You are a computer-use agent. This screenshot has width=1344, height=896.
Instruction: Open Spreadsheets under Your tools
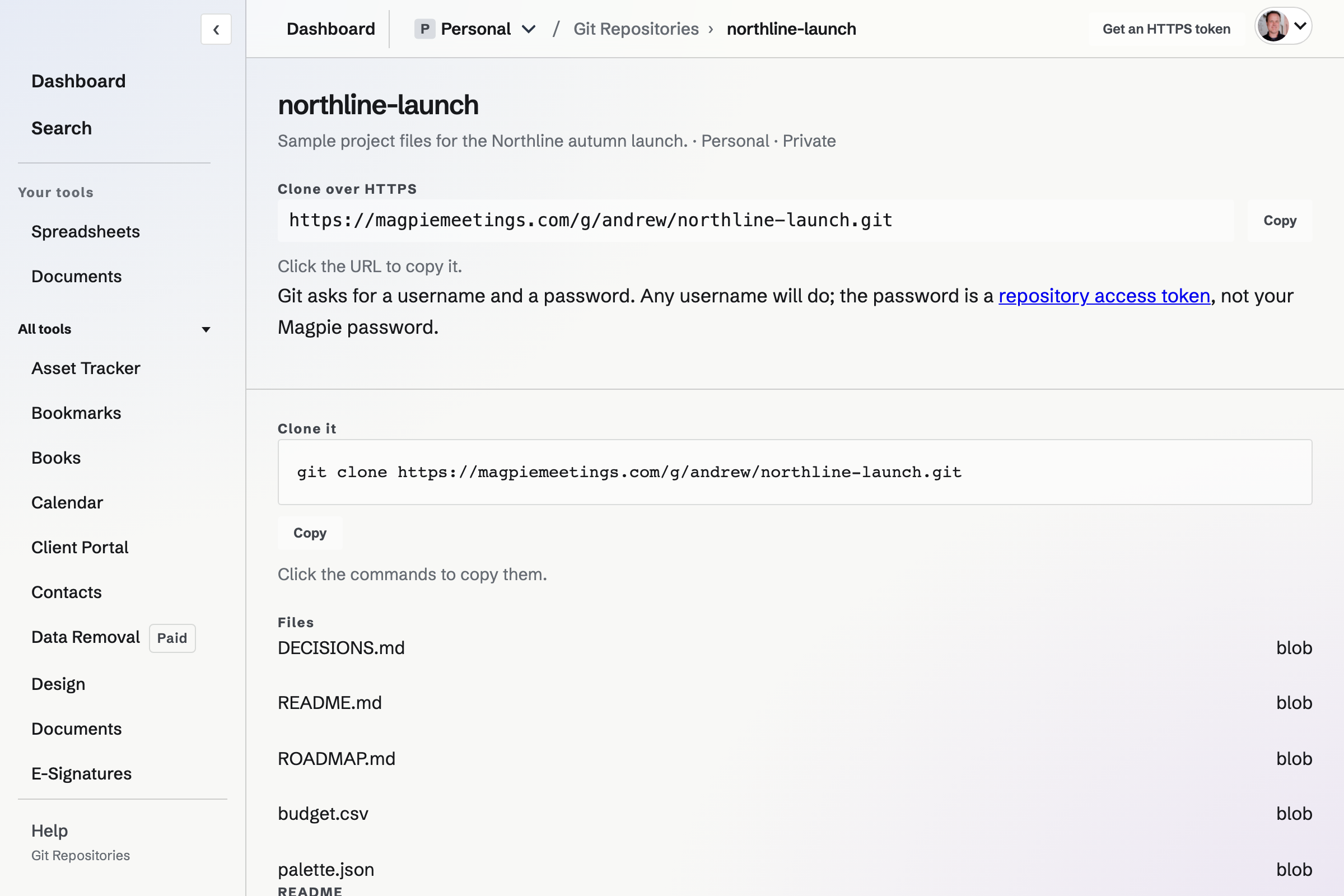click(x=86, y=231)
